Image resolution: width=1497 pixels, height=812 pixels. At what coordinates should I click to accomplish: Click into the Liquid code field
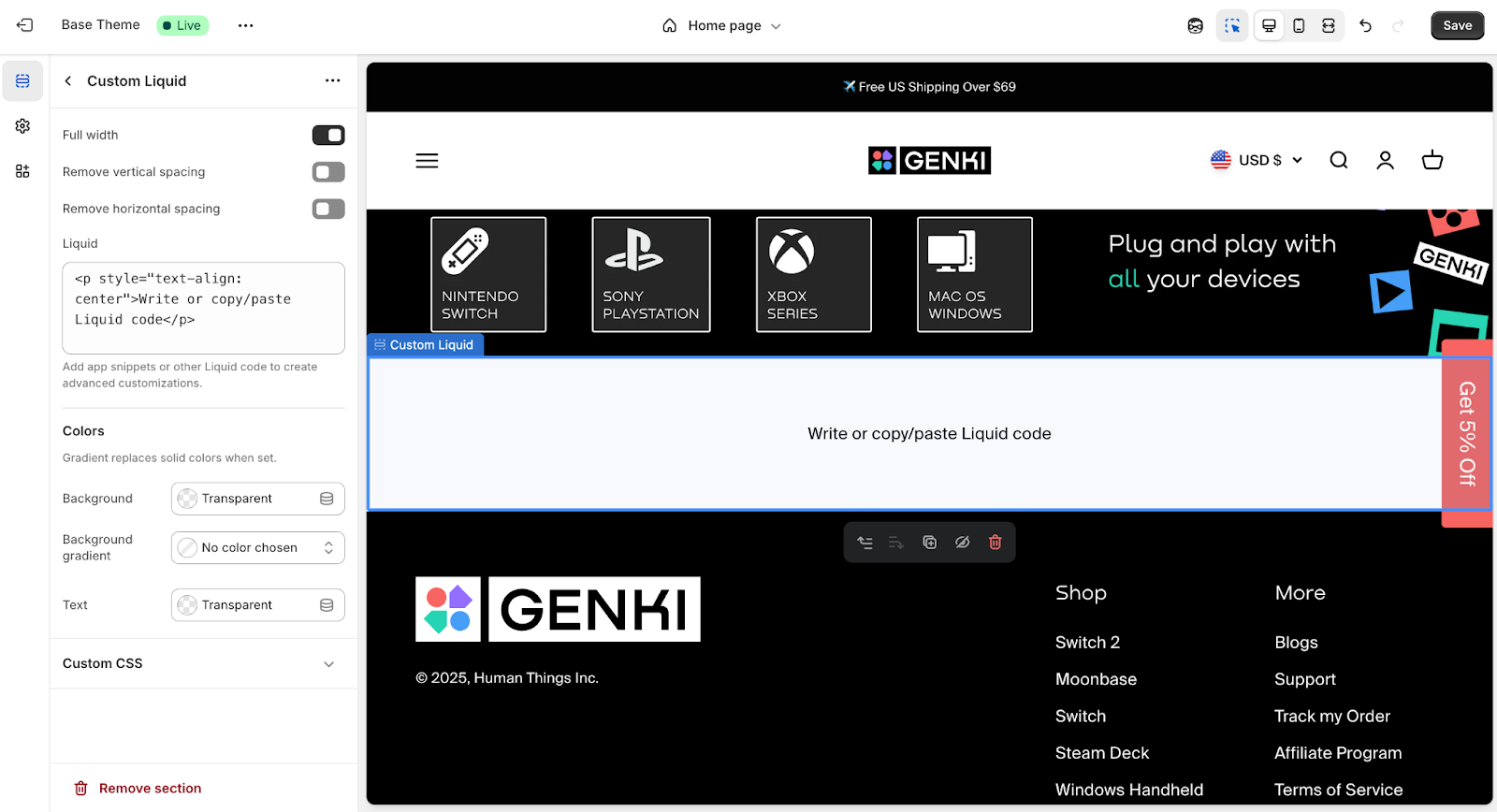203,308
